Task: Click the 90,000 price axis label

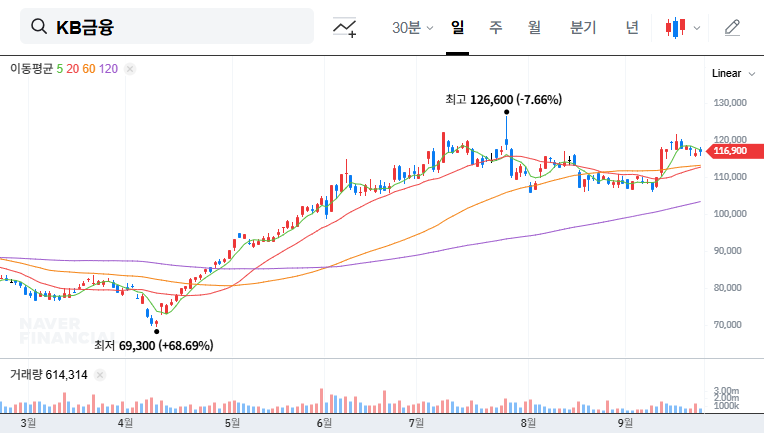Action: pos(727,251)
